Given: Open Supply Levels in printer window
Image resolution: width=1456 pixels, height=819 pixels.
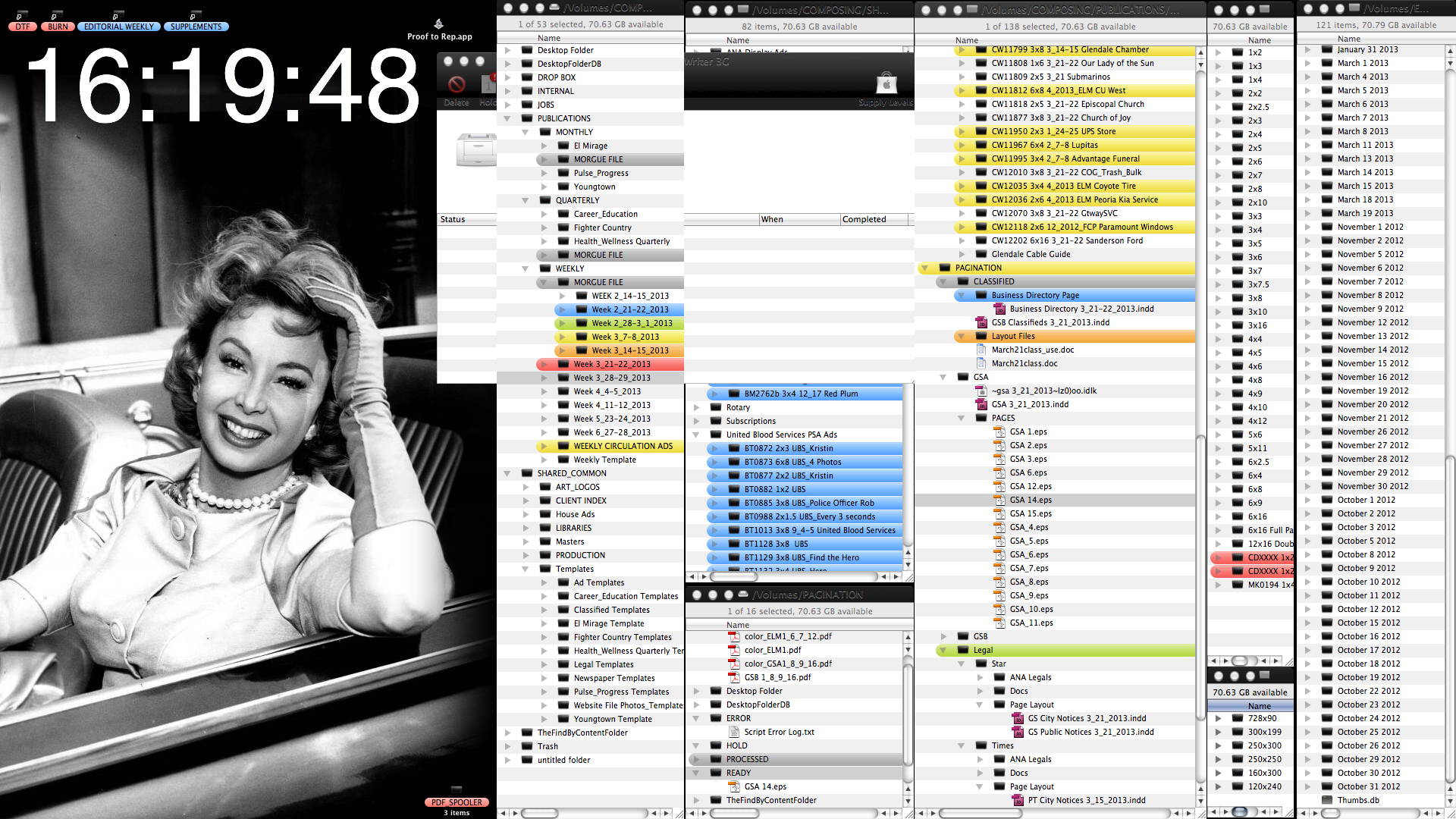Looking at the screenshot, I should coord(886,84).
